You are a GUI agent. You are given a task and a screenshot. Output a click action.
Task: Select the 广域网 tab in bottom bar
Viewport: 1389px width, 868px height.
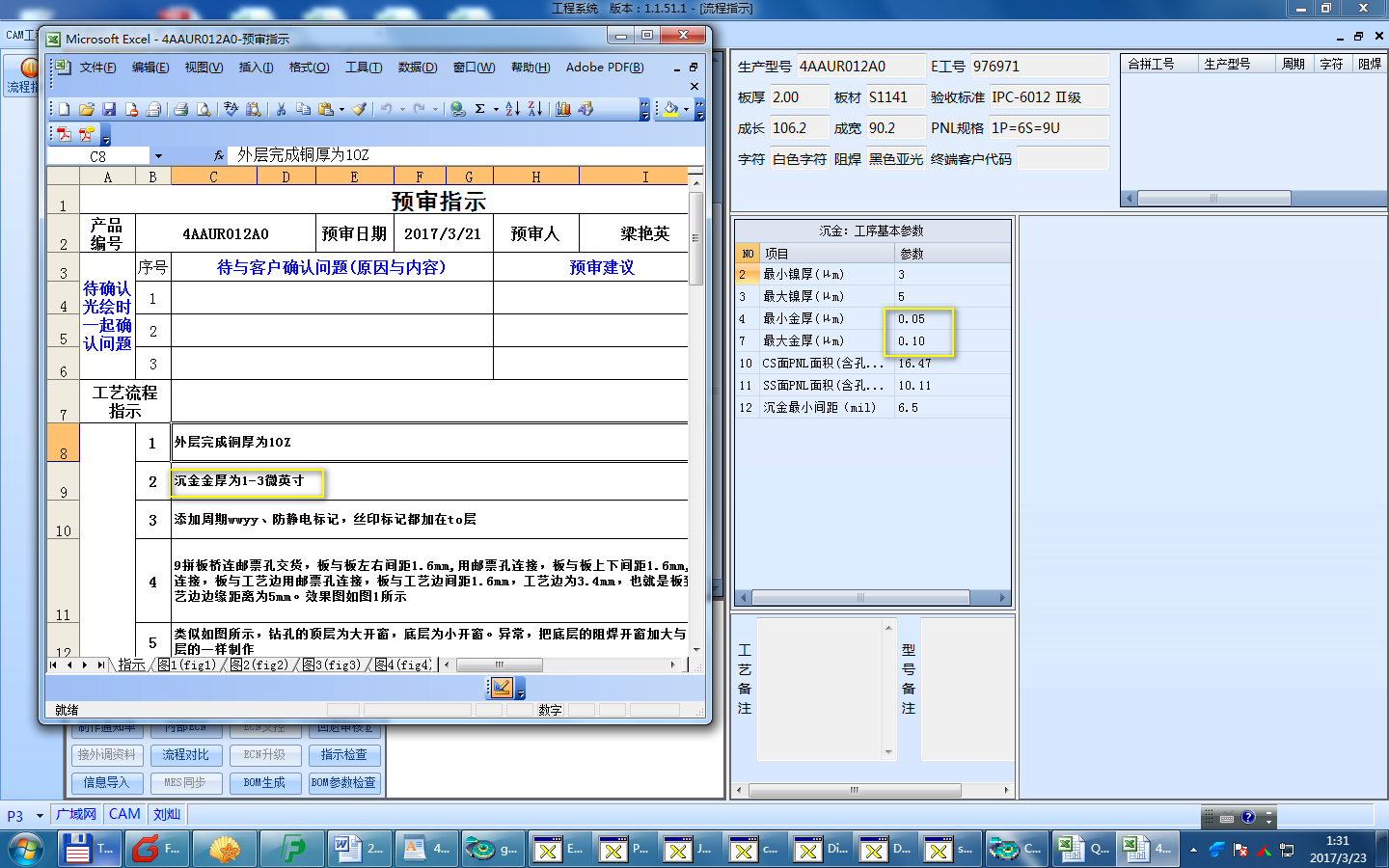(76, 815)
